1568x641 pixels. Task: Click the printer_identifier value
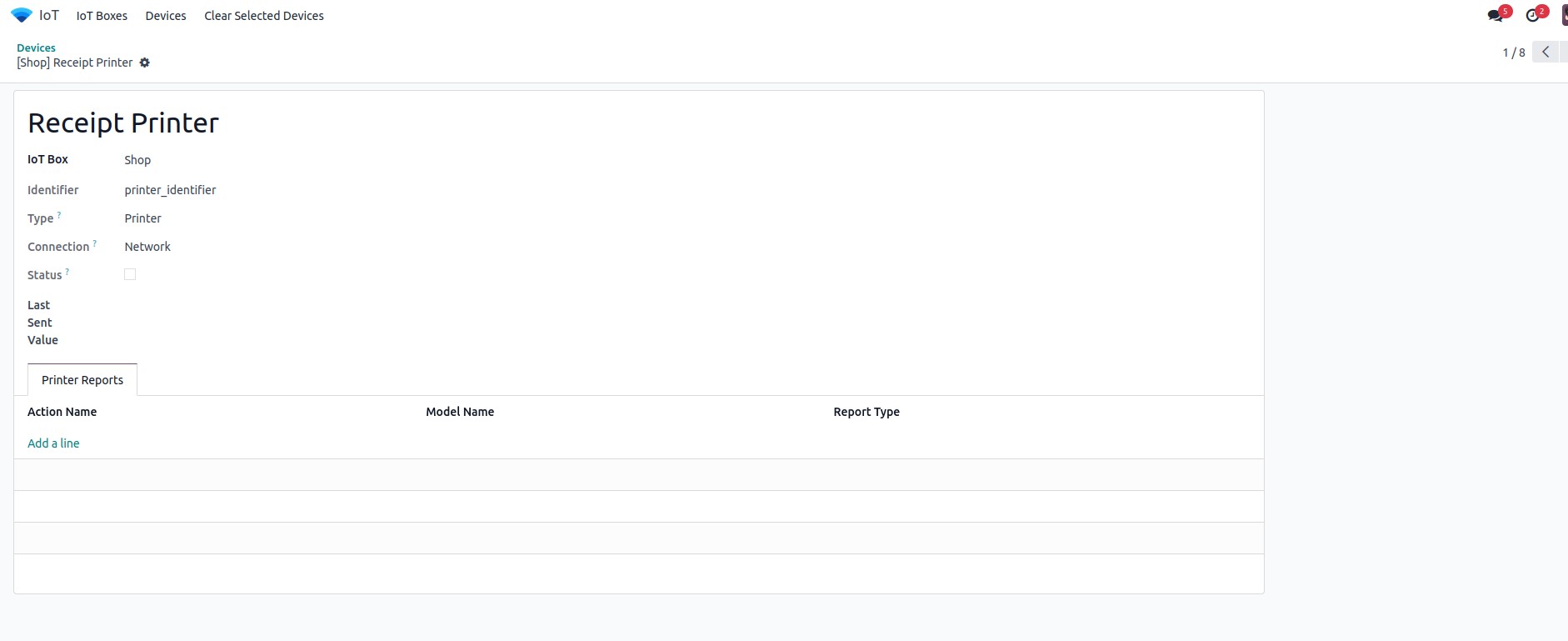[x=170, y=190]
